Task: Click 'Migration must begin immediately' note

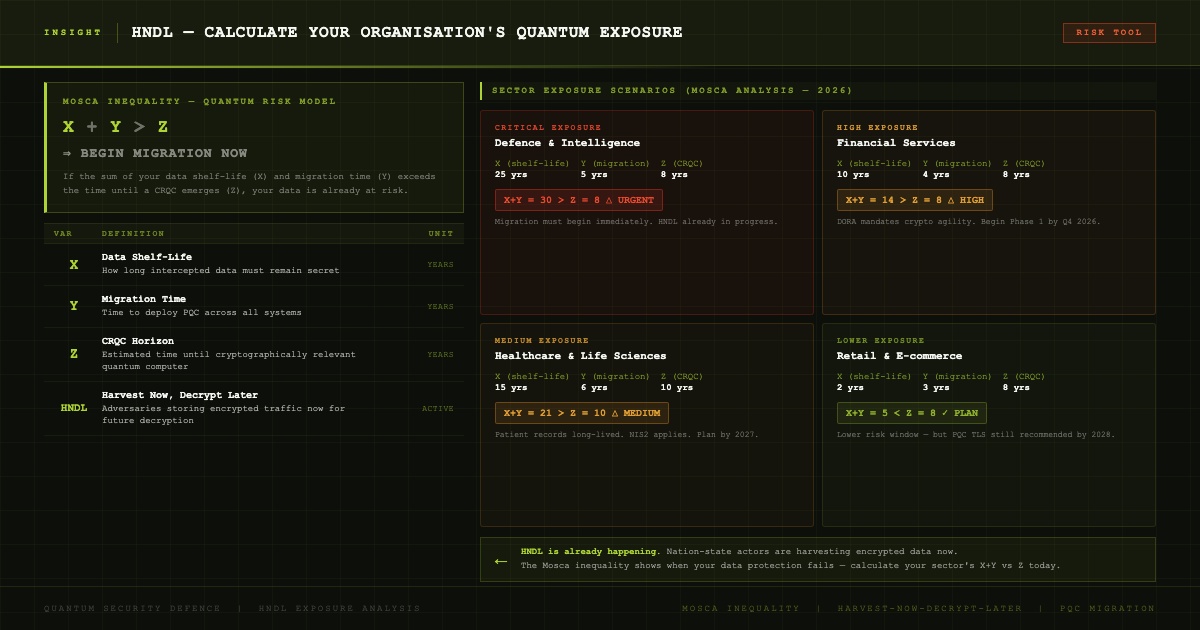Action: click(636, 222)
